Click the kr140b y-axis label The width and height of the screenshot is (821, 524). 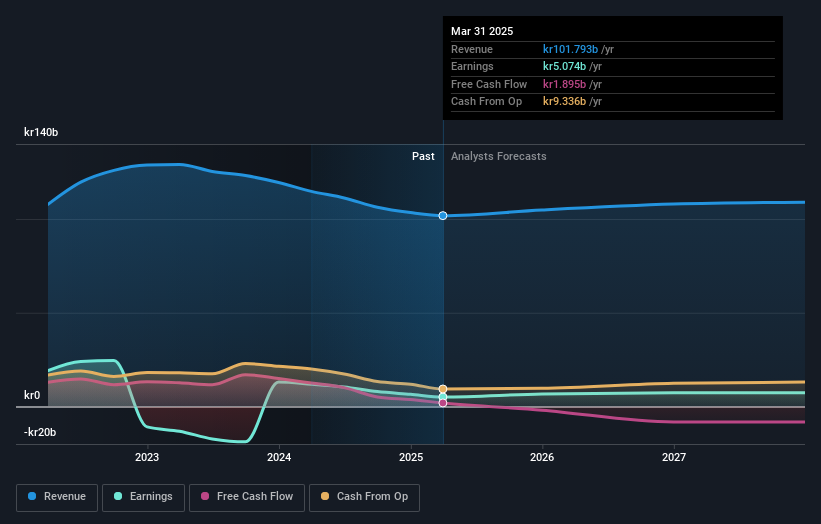(41, 132)
